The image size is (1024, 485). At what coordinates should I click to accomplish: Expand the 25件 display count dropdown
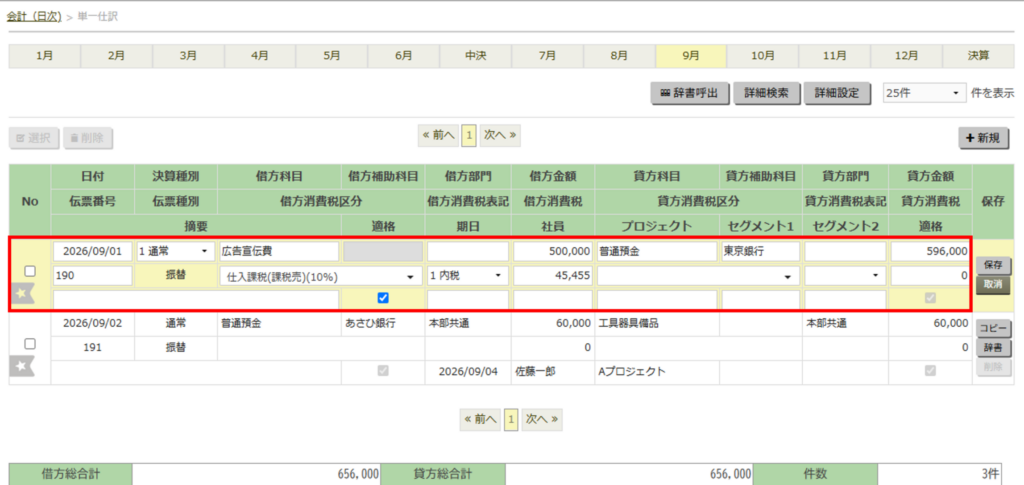coord(924,93)
